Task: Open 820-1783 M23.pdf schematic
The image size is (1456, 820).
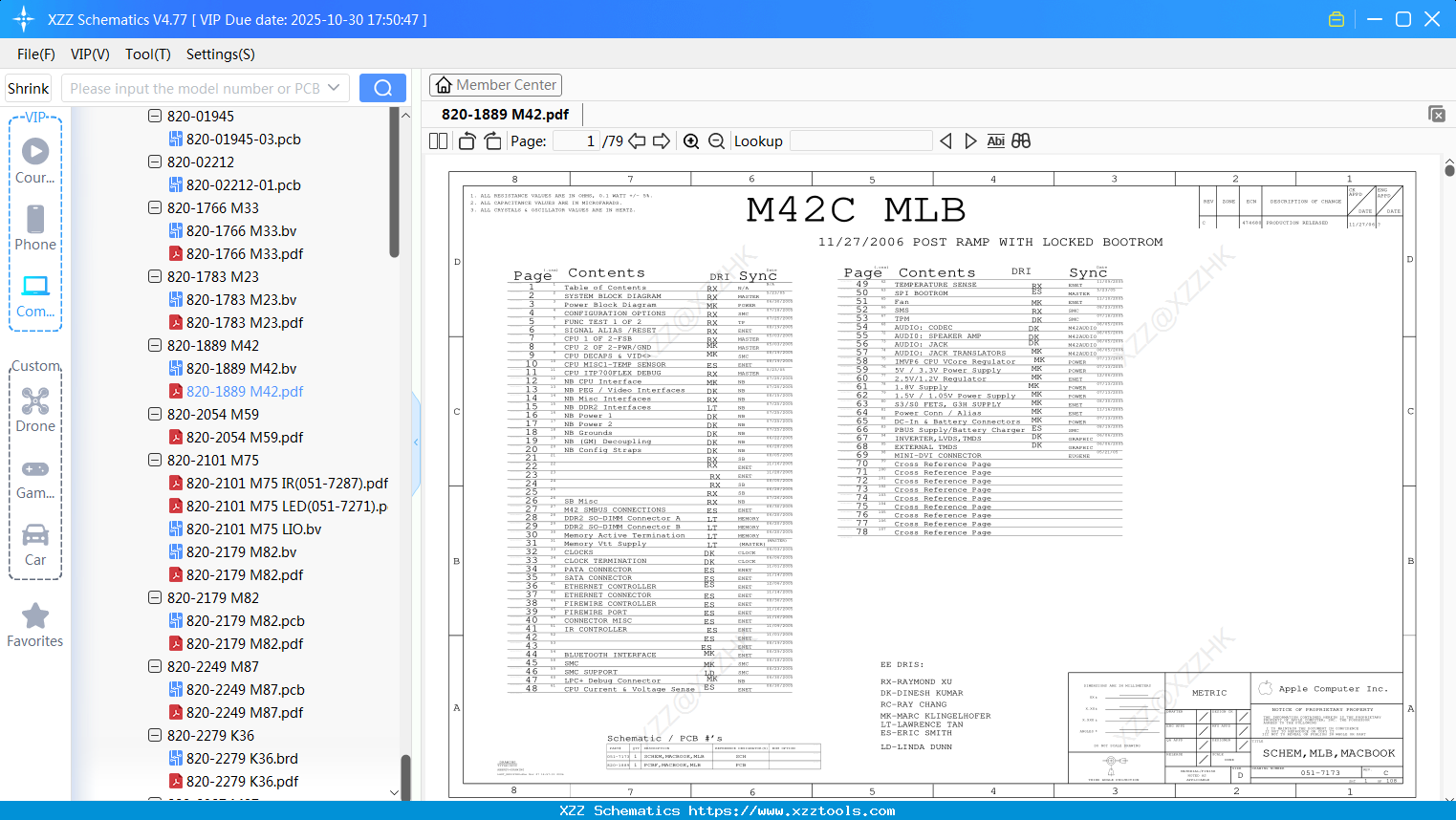Action: tap(245, 322)
